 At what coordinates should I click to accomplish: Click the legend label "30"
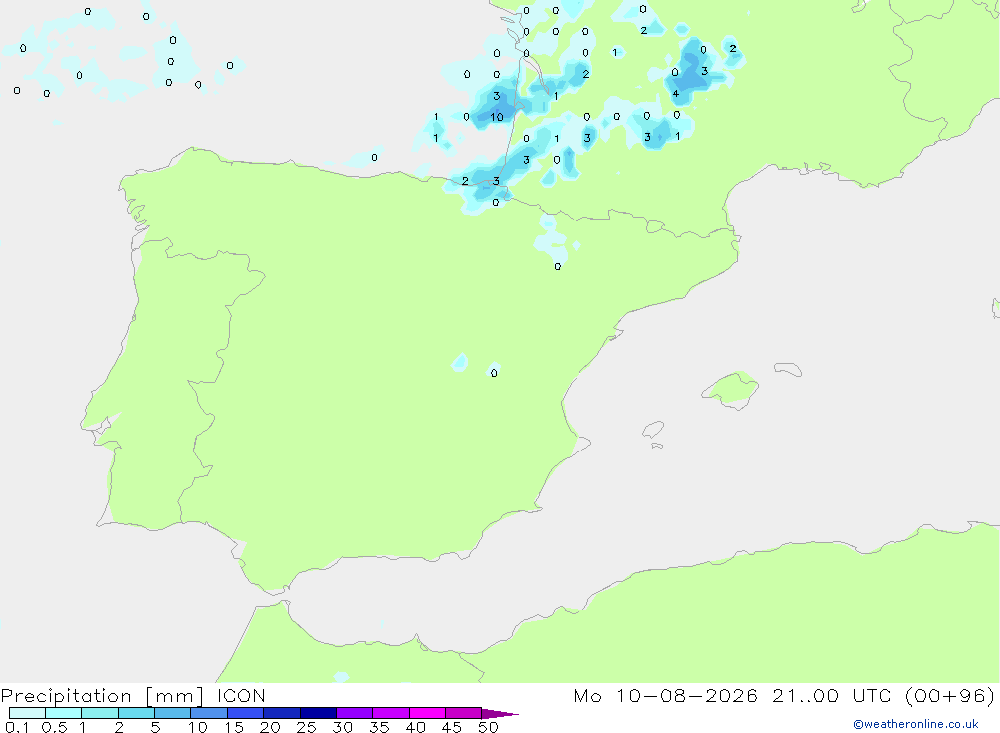342,727
